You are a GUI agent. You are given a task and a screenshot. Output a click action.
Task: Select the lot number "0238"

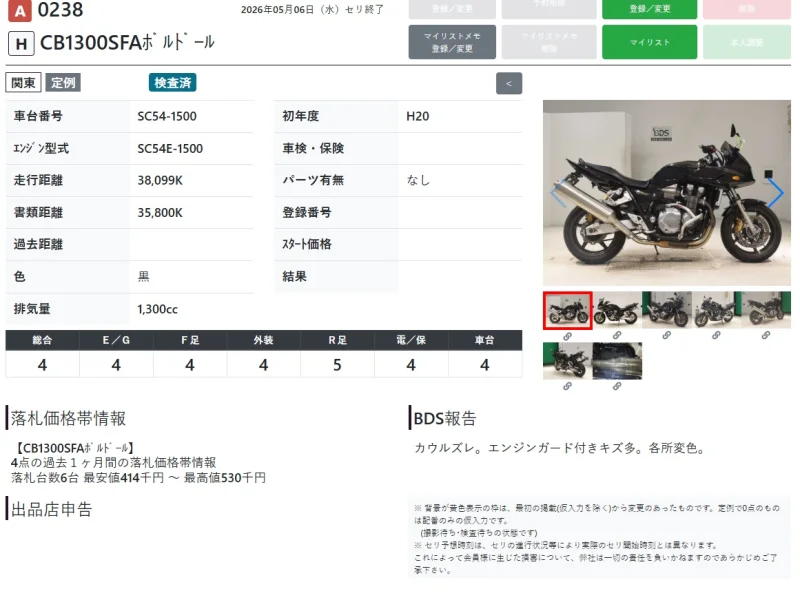[60, 10]
